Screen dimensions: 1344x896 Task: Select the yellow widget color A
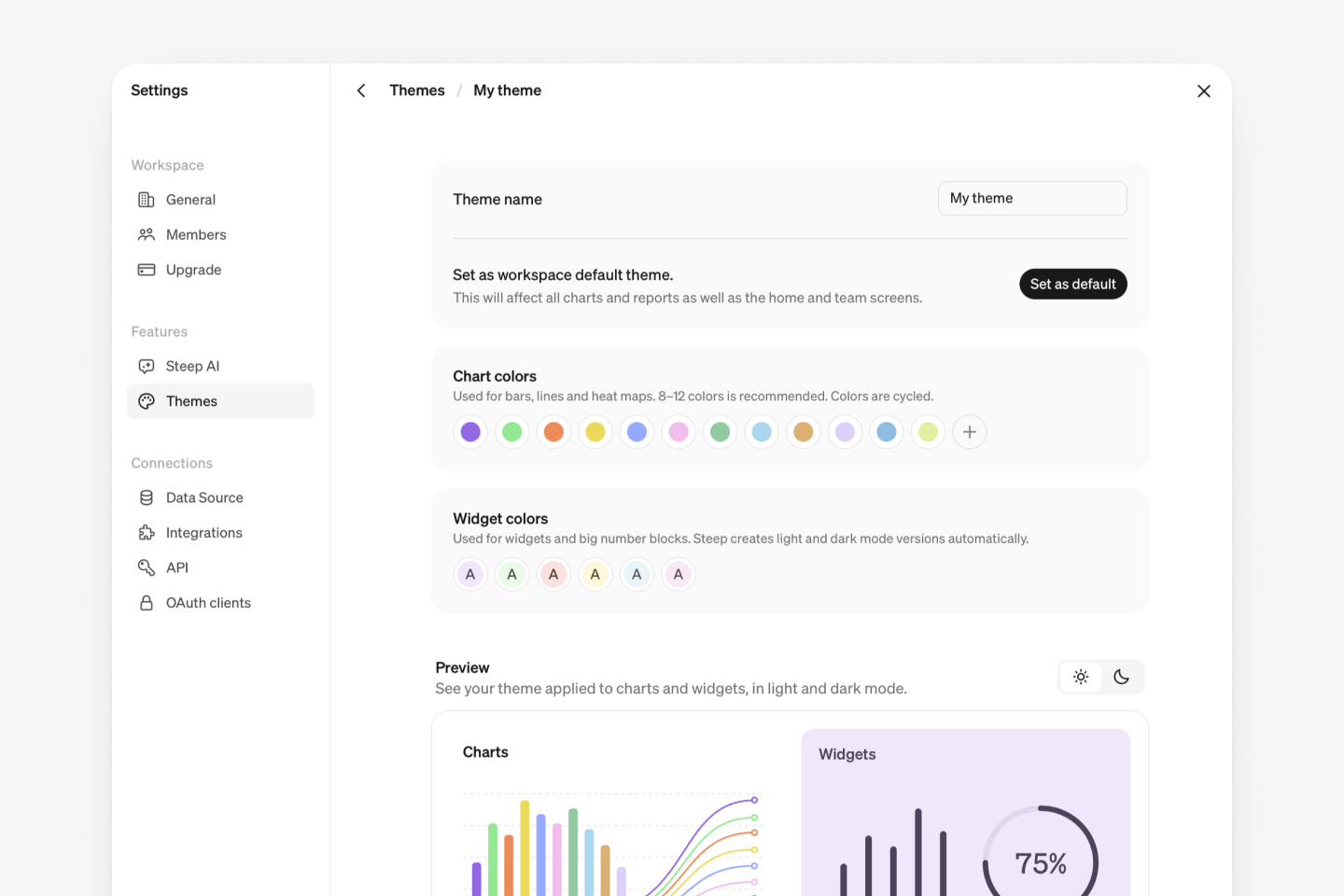pyautogui.click(x=595, y=575)
